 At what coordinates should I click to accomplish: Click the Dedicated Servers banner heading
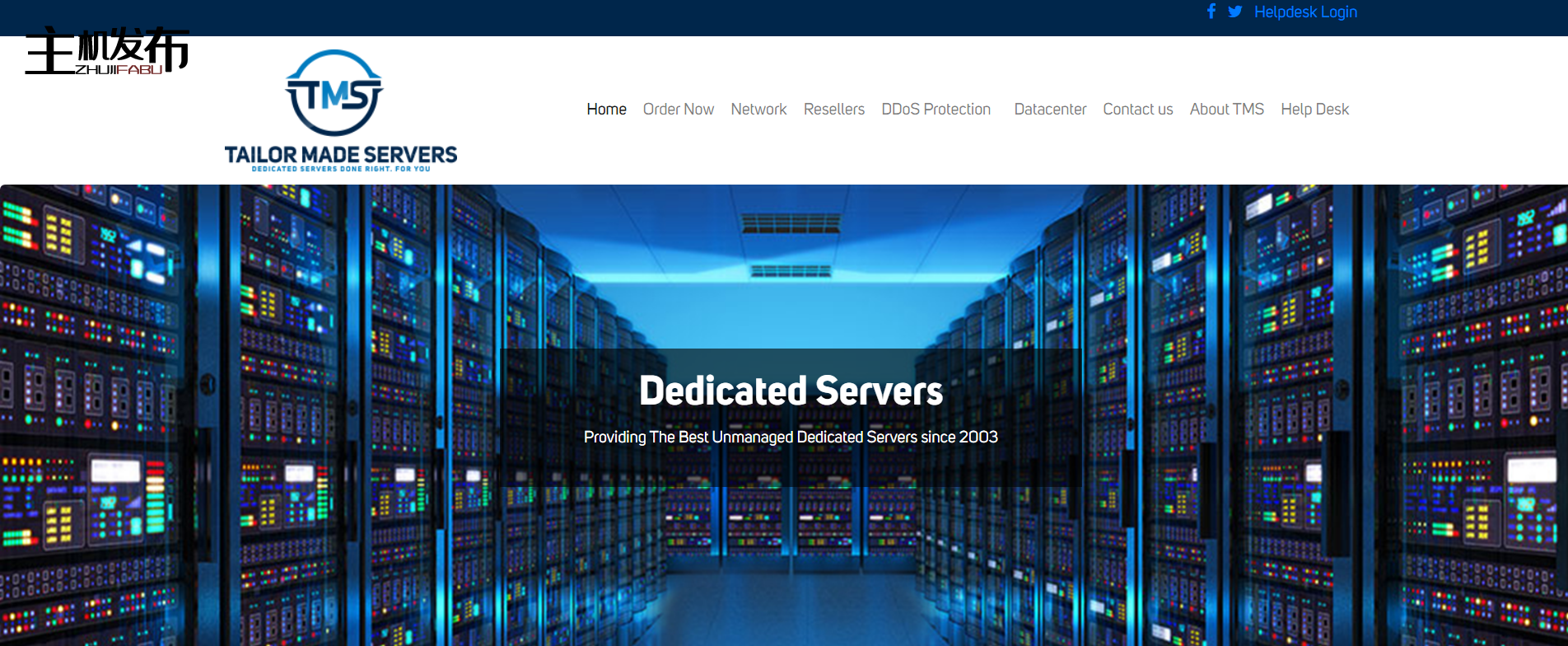pyautogui.click(x=791, y=391)
